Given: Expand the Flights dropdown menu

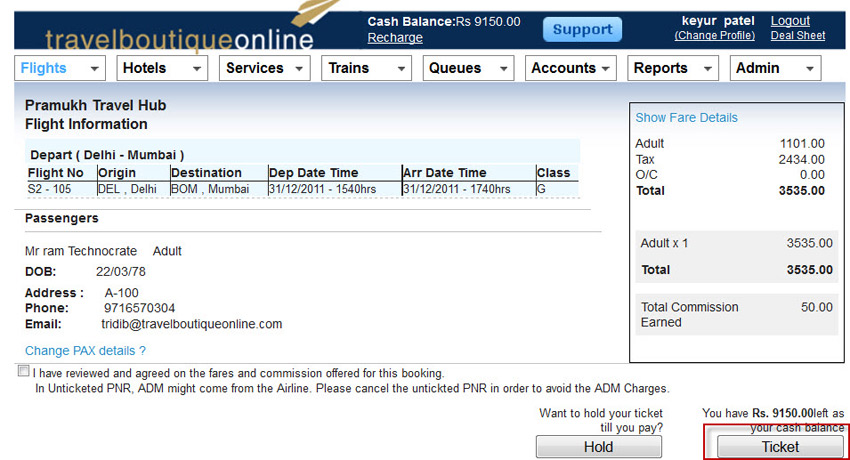Looking at the screenshot, I should tap(60, 68).
